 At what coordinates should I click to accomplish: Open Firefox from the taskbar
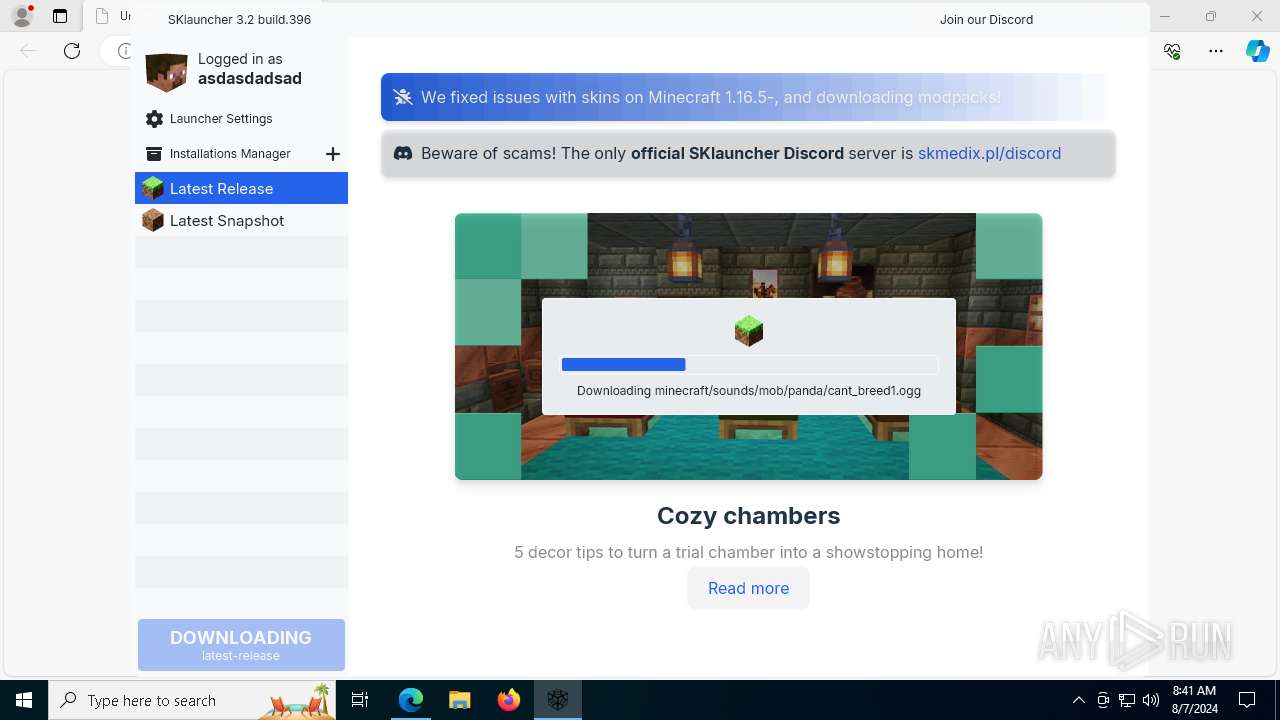(x=509, y=701)
